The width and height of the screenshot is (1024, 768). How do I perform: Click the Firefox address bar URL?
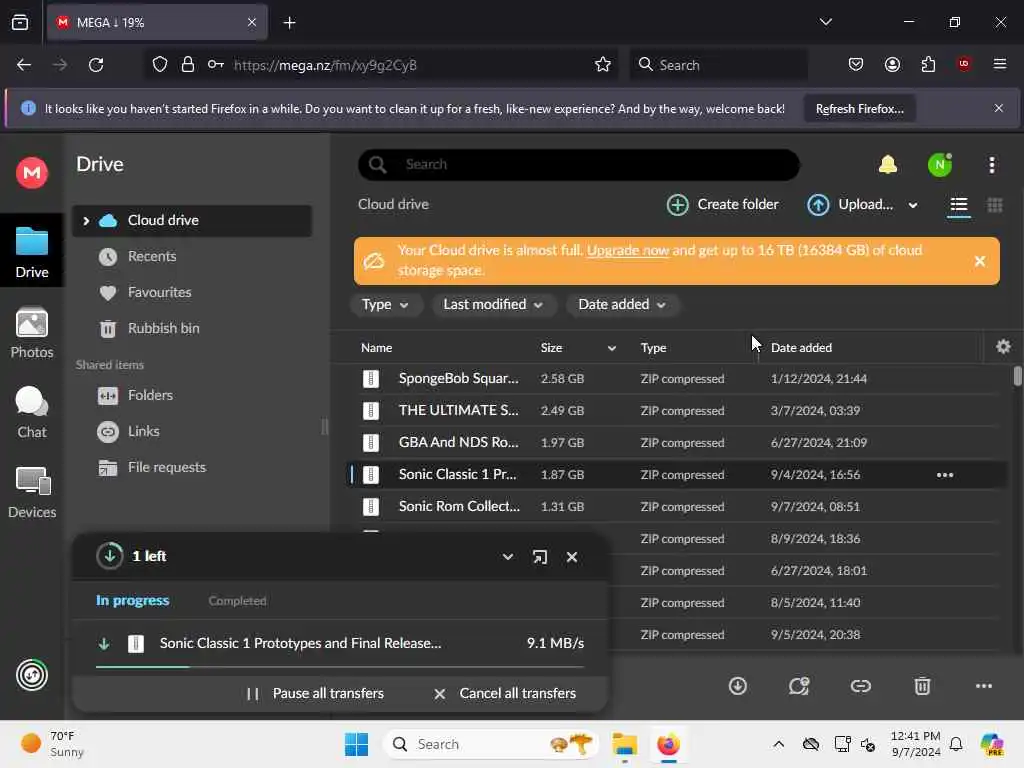(325, 65)
